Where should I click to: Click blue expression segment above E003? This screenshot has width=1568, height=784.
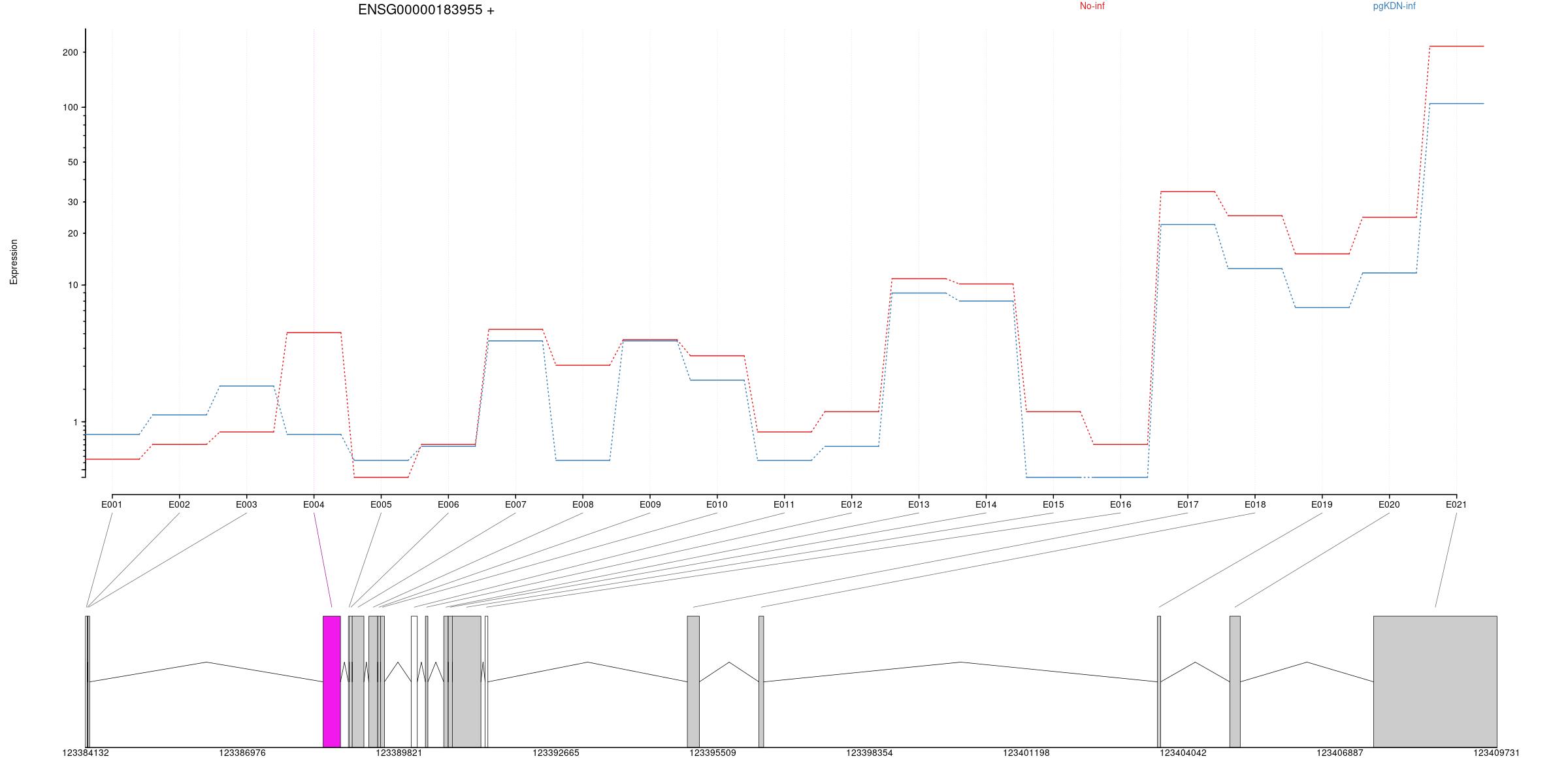click(246, 386)
